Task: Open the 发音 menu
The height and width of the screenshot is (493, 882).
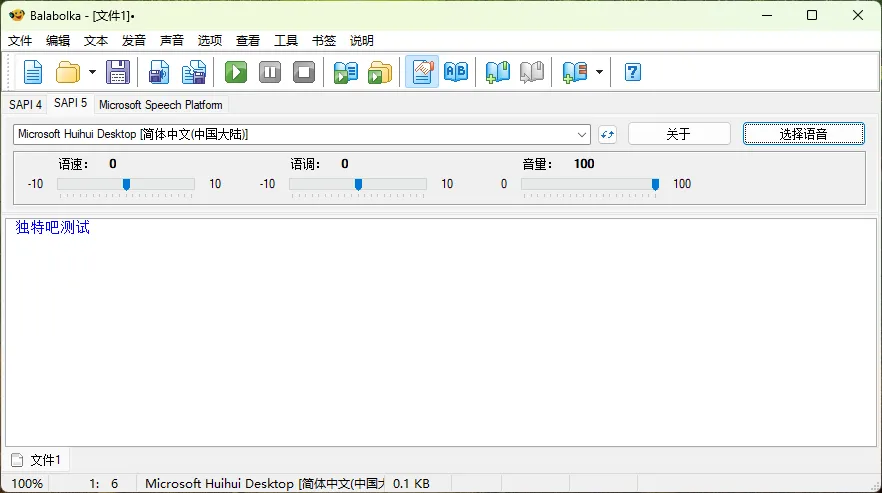Action: [134, 41]
